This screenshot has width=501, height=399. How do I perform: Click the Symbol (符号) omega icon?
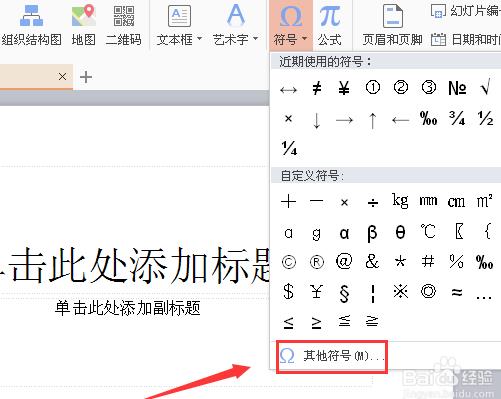pyautogui.click(x=291, y=17)
